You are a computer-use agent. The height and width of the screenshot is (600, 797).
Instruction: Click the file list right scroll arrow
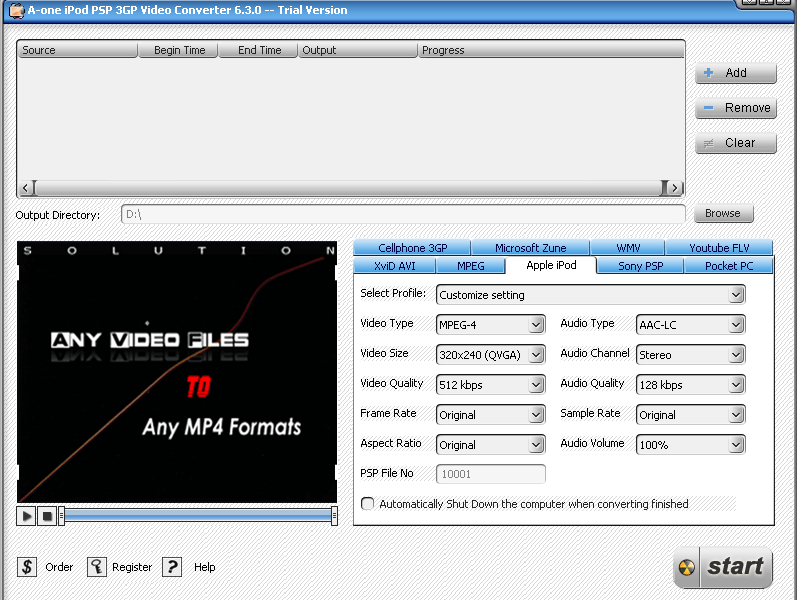click(x=675, y=188)
